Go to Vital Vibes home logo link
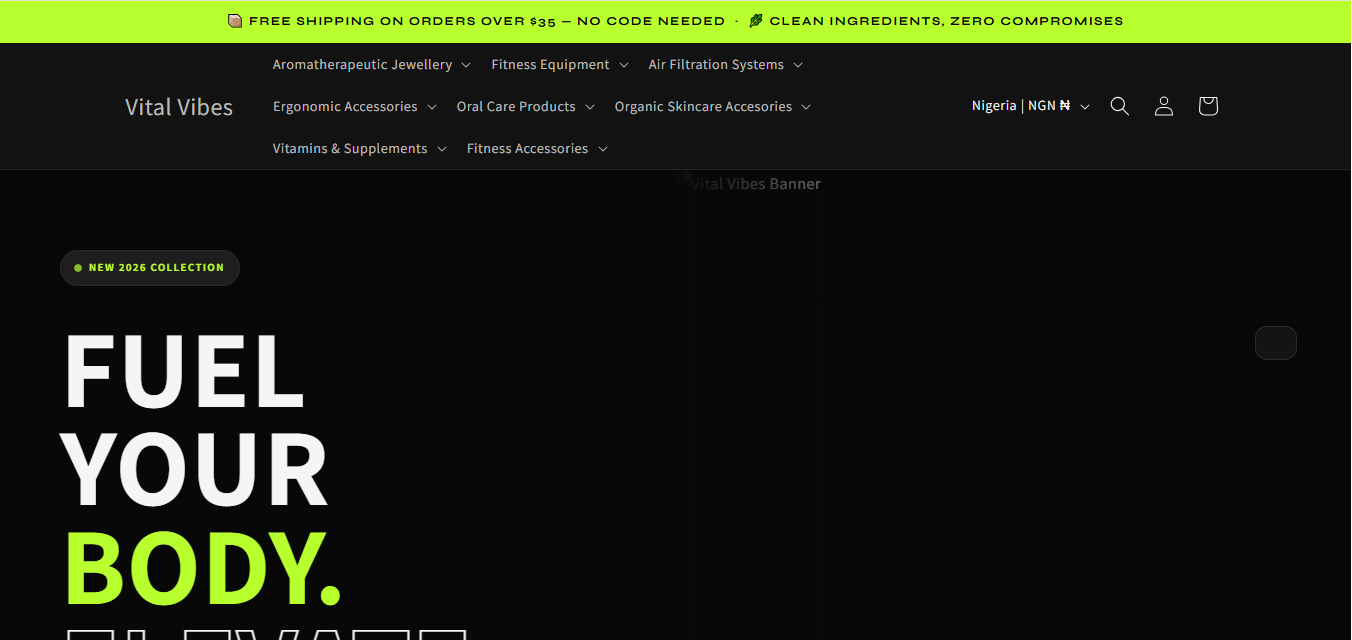The width and height of the screenshot is (1352, 640). pyautogui.click(x=179, y=107)
